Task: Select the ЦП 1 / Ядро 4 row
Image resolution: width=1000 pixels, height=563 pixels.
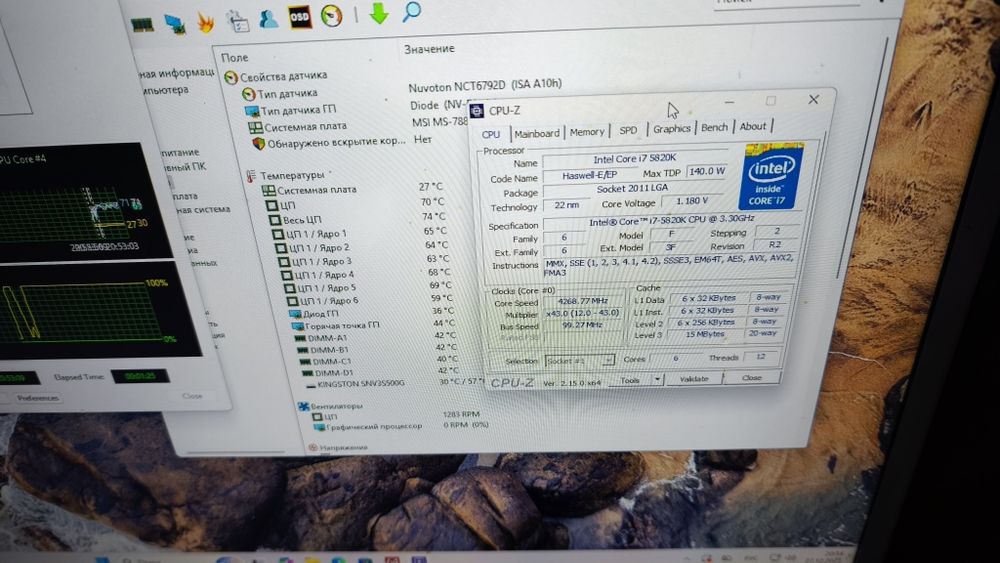Action: 367,274
